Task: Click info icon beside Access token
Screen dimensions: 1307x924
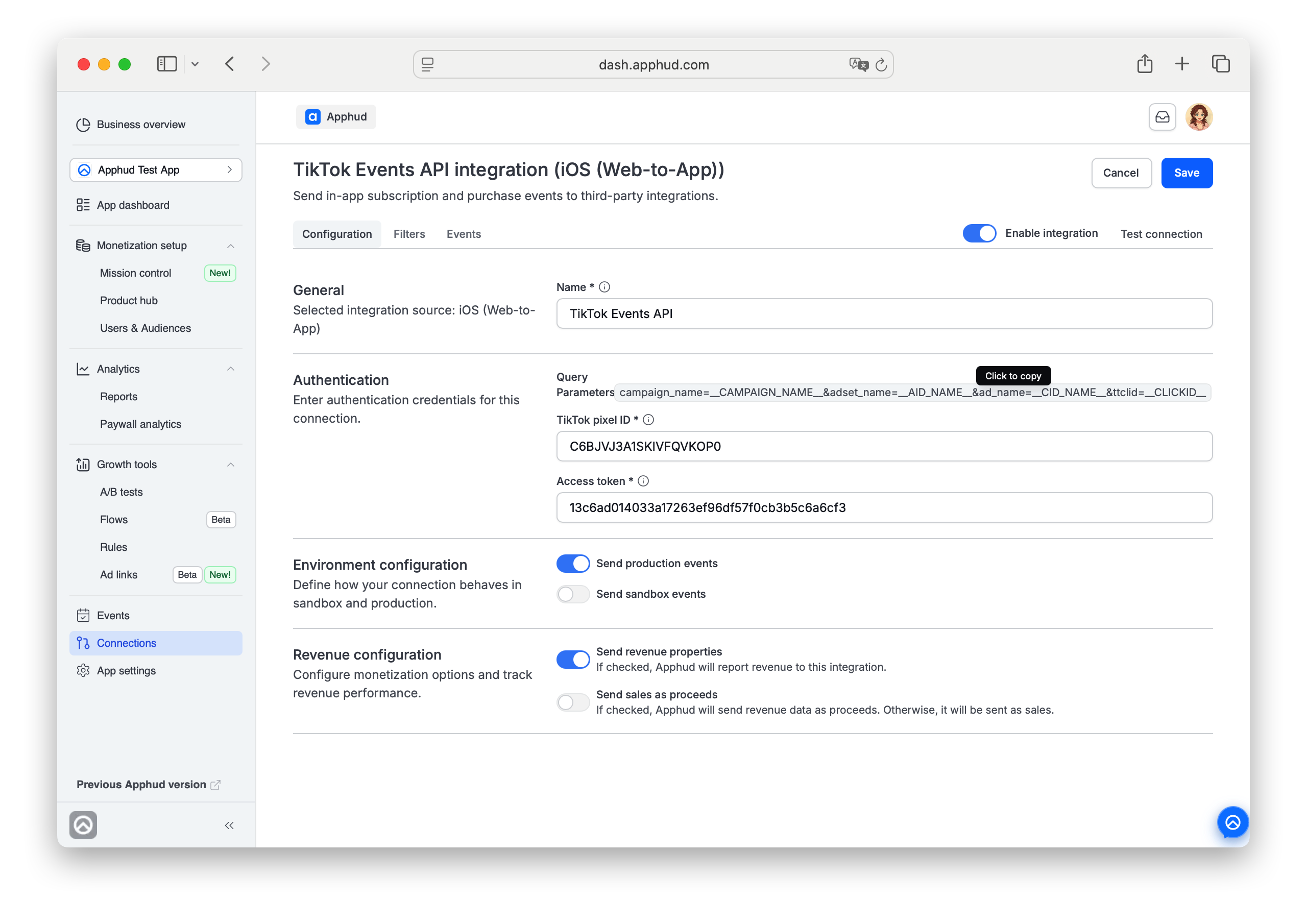Action: tap(643, 481)
